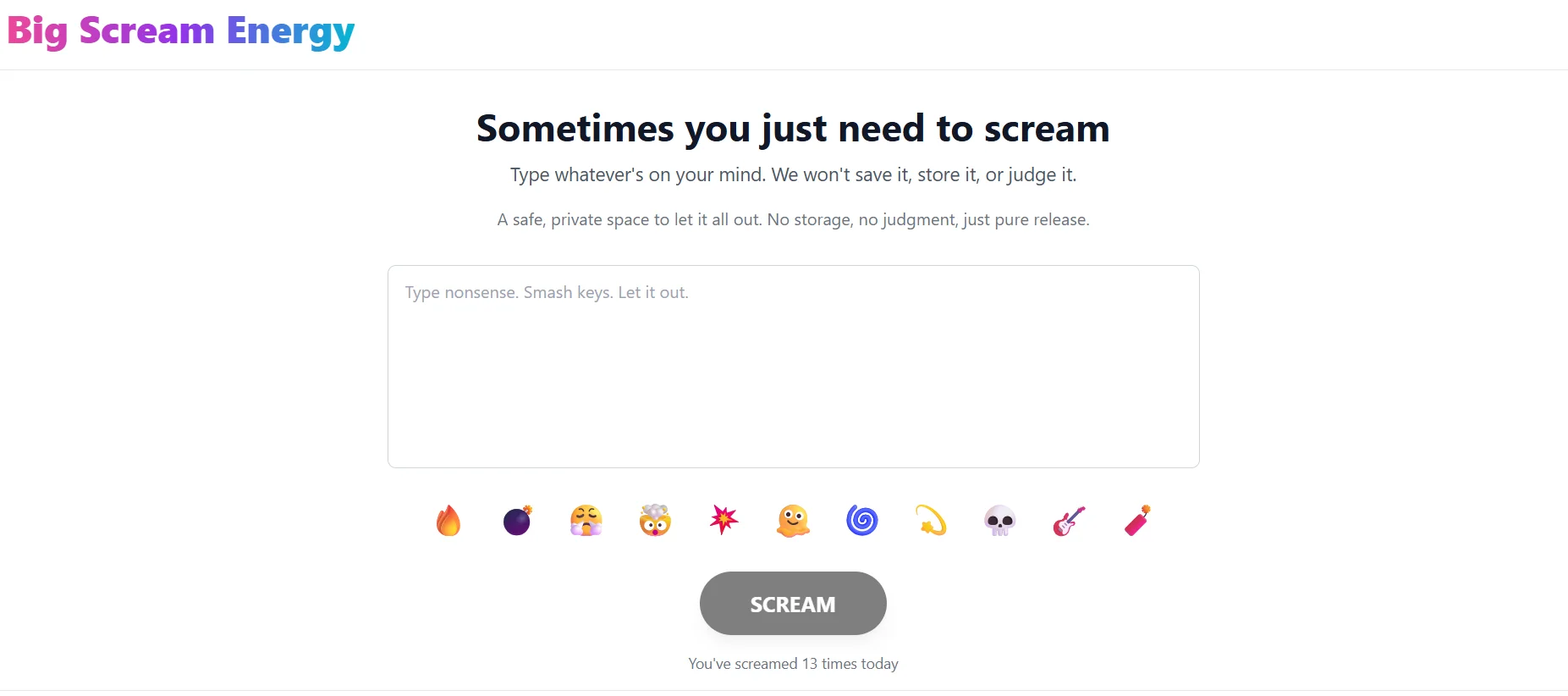Click the no judgment tagline text
The height and width of the screenshot is (696, 1568).
[x=793, y=219]
